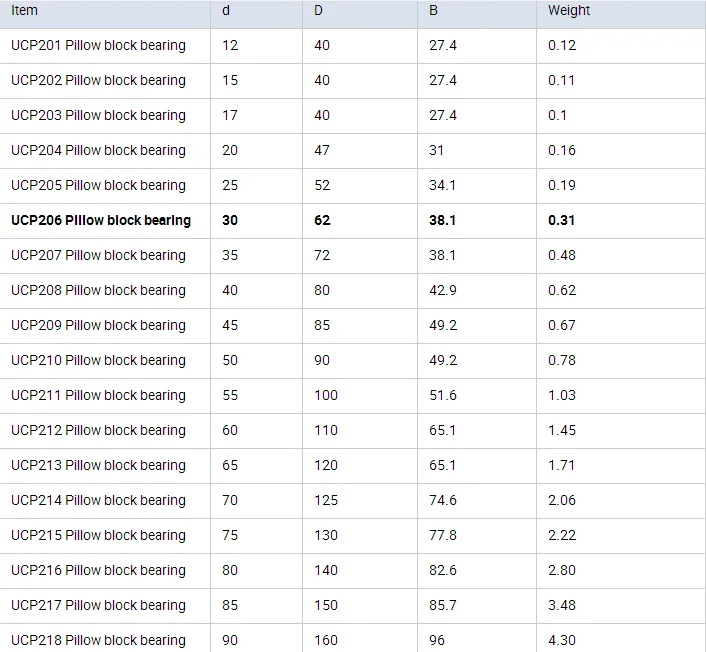The image size is (706, 652).
Task: Select the d column header
Action: [226, 10]
